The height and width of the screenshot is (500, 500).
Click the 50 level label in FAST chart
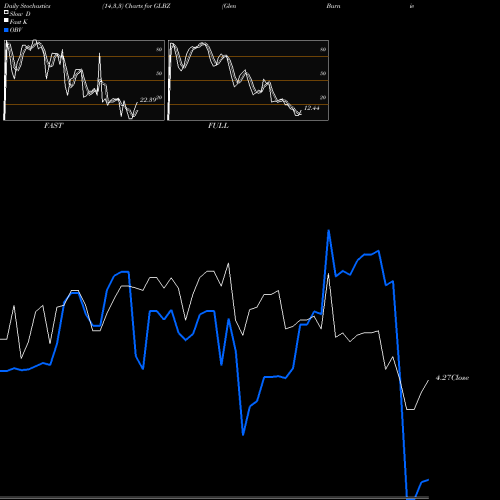pyautogui.click(x=159, y=73)
